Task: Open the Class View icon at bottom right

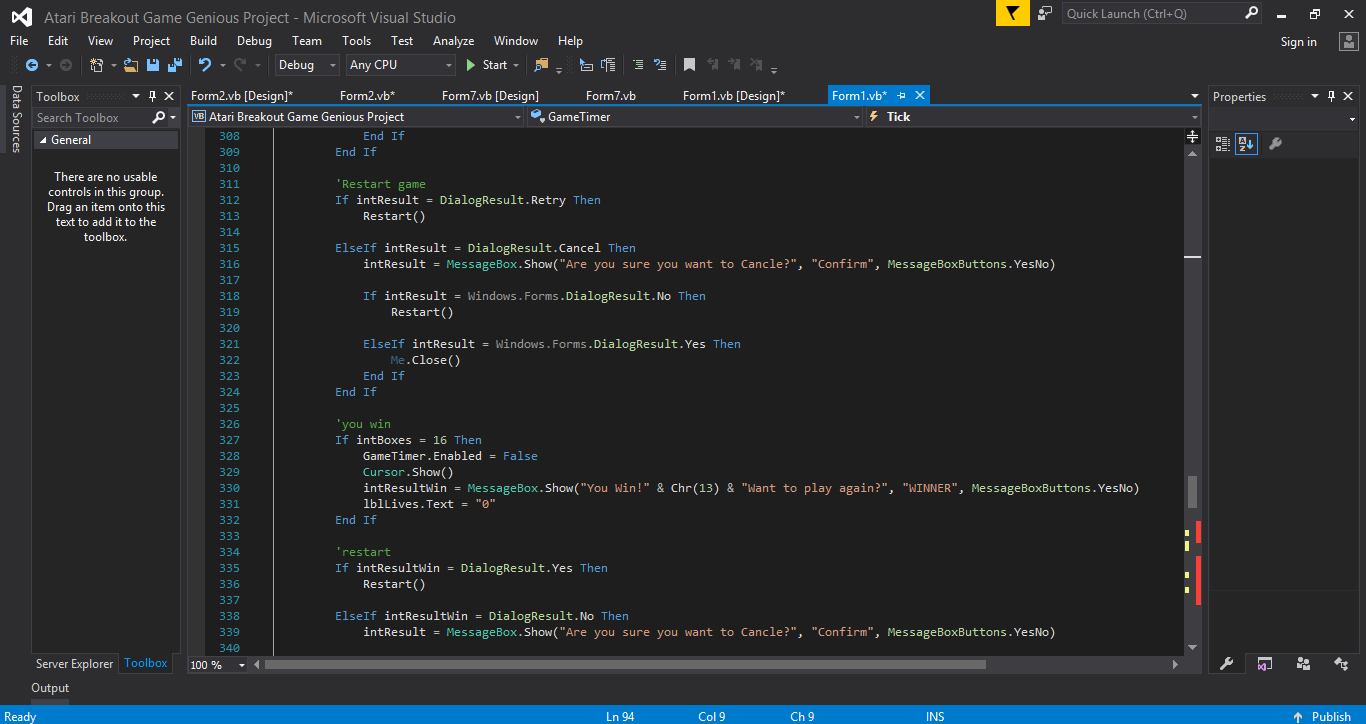Action: click(1341, 663)
